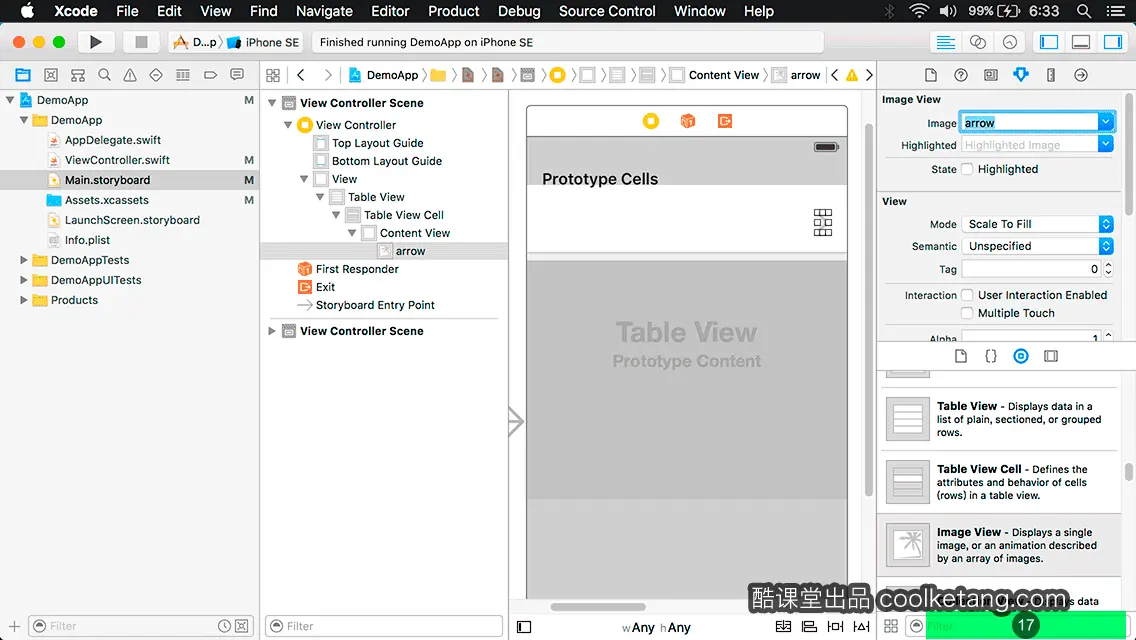This screenshot has height=640, width=1136.
Task: Open the Highlighted image dropdown
Action: tap(1106, 145)
